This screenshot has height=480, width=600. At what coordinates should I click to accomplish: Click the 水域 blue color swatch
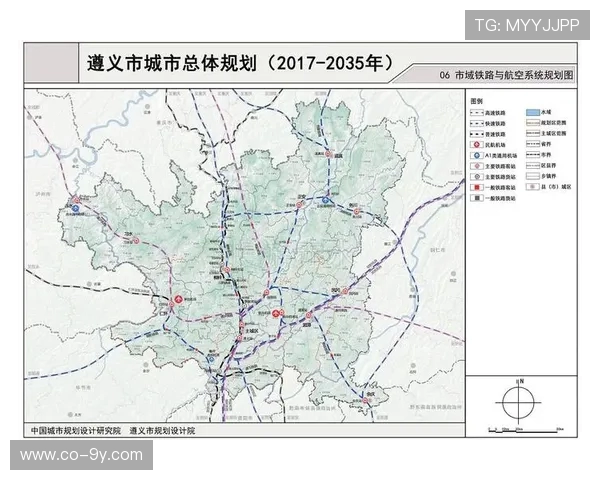[x=533, y=112]
